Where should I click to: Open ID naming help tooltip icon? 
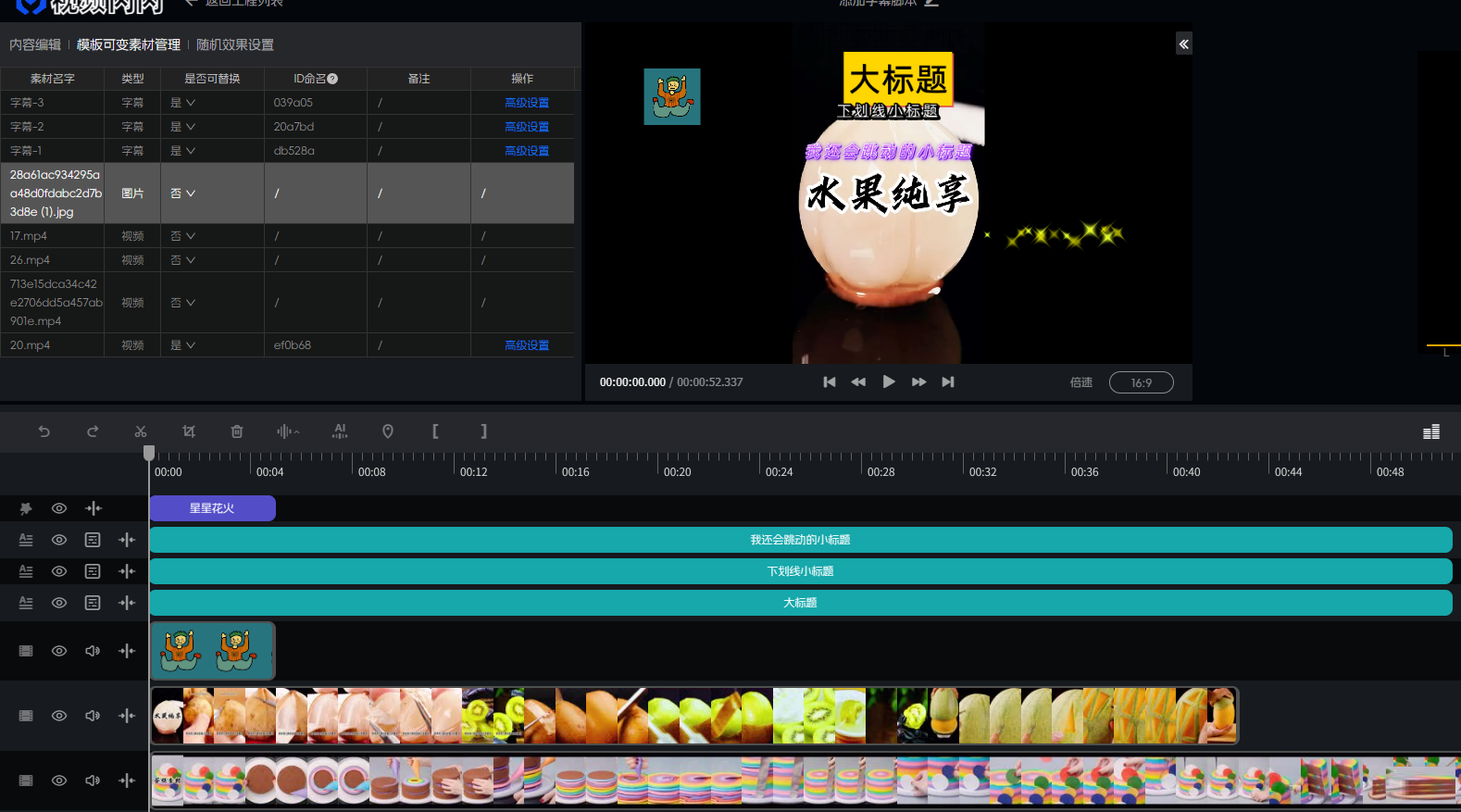tap(332, 79)
